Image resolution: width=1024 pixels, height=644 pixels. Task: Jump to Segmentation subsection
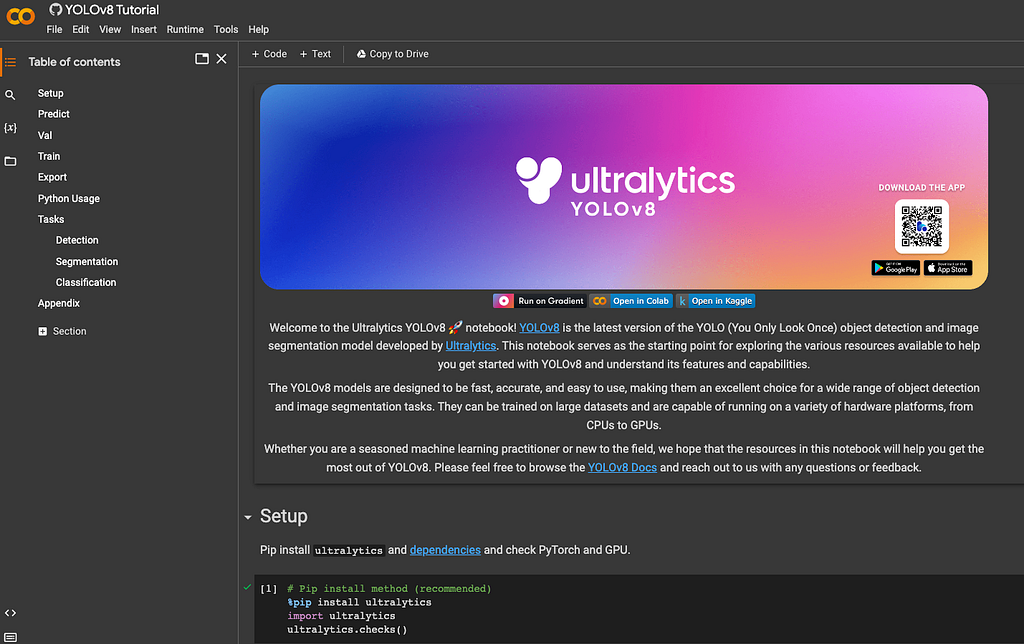pyautogui.click(x=87, y=261)
